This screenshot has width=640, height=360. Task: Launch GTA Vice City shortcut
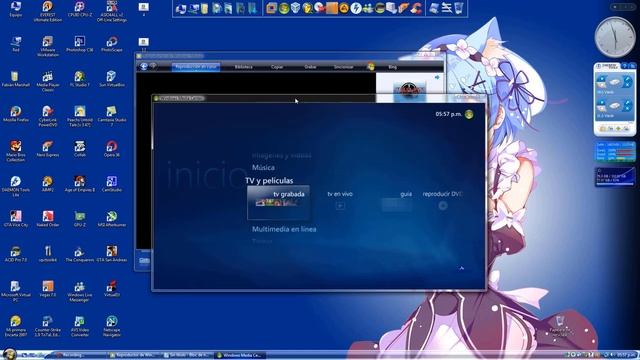pyautogui.click(x=16, y=219)
